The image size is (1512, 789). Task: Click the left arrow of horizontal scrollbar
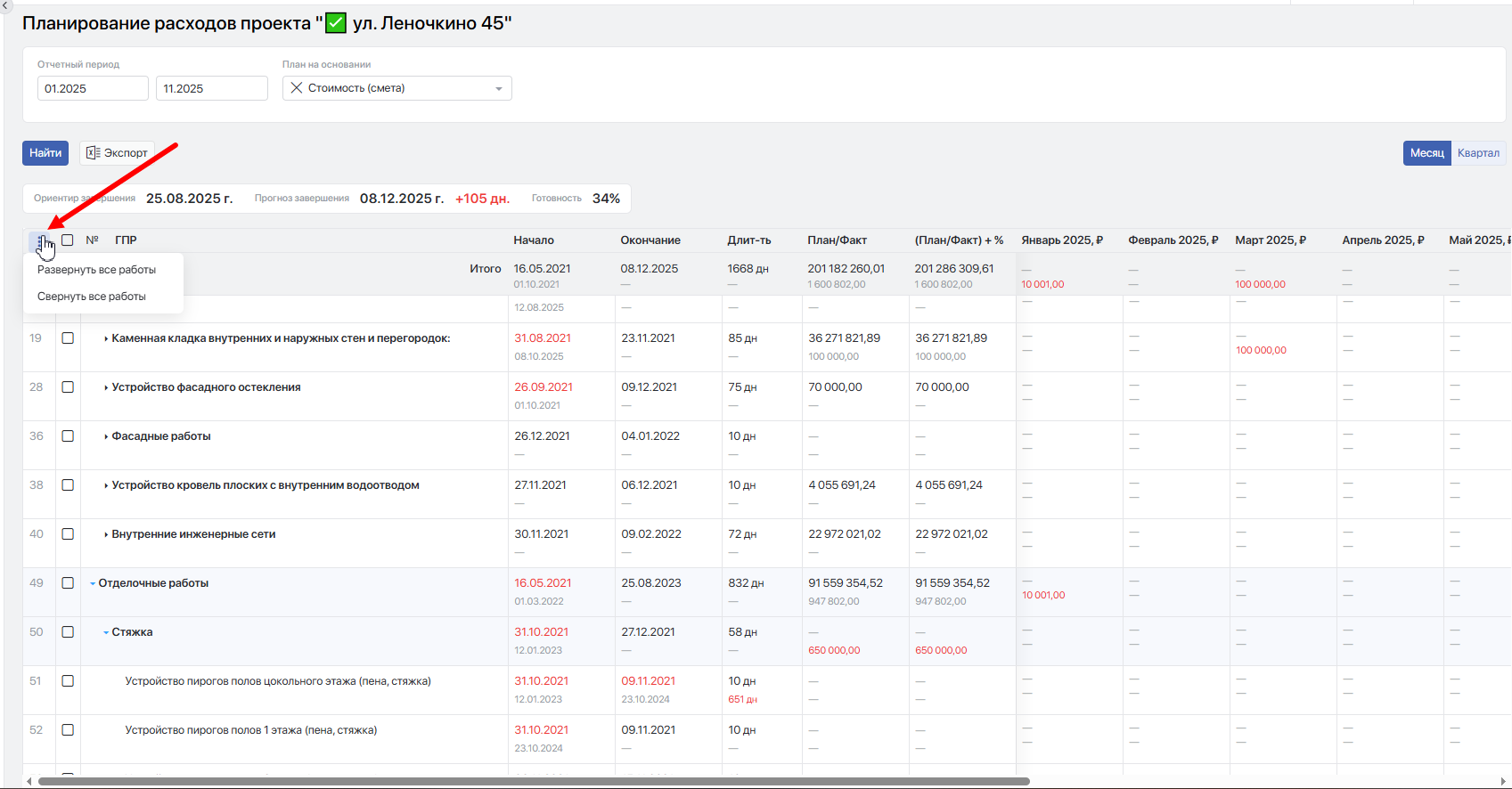(x=29, y=782)
